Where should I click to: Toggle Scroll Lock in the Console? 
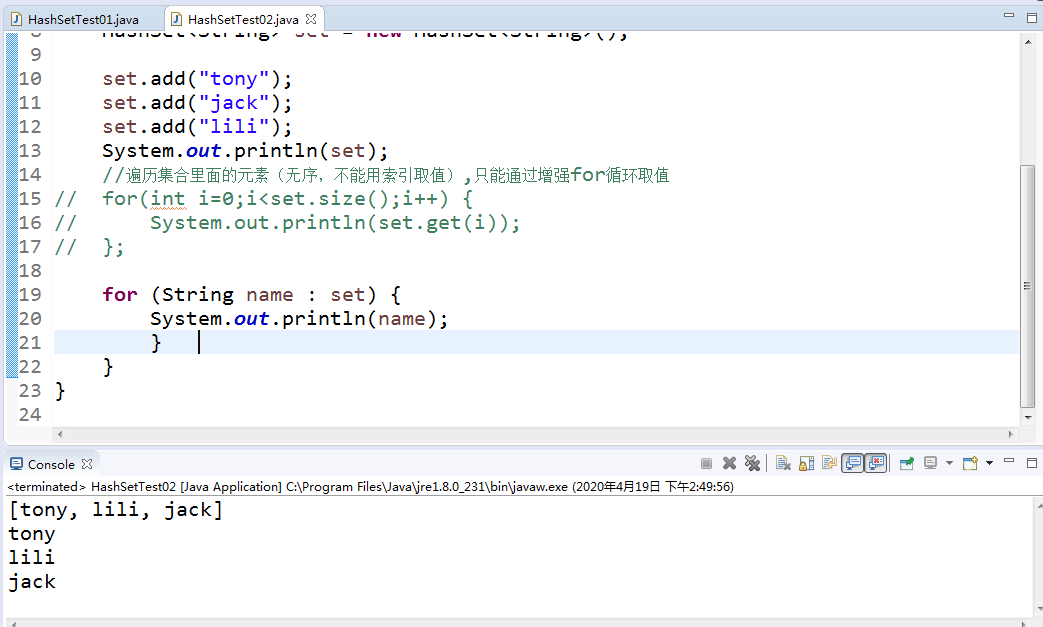click(x=806, y=463)
